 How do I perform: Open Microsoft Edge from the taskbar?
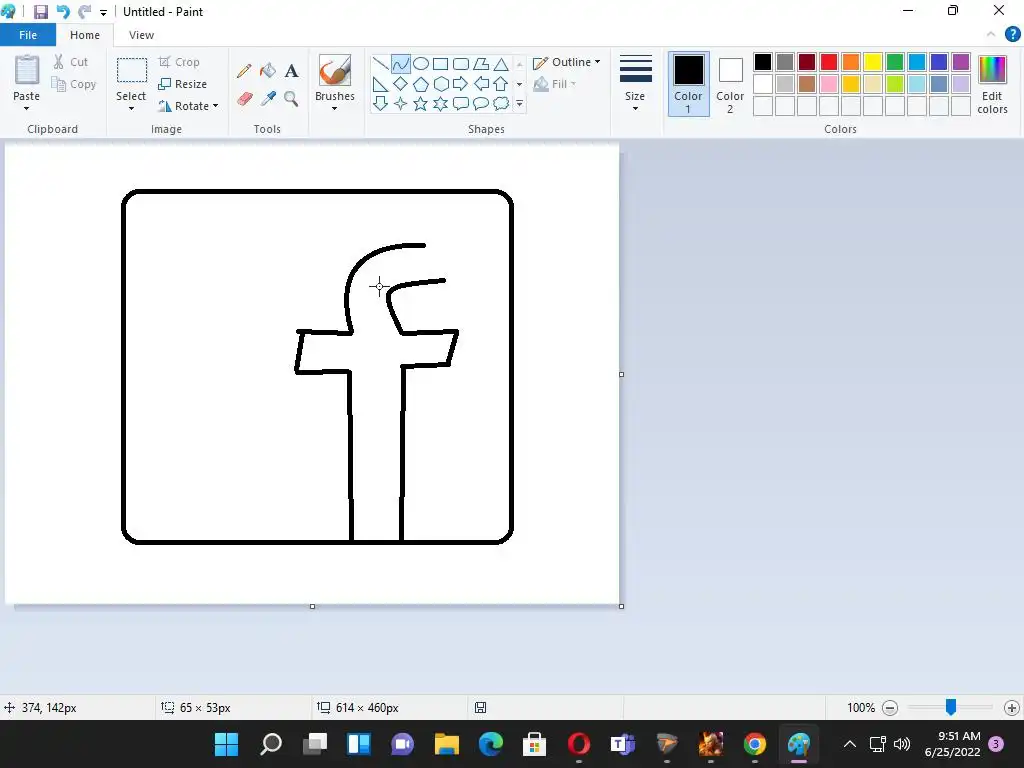[x=490, y=744]
